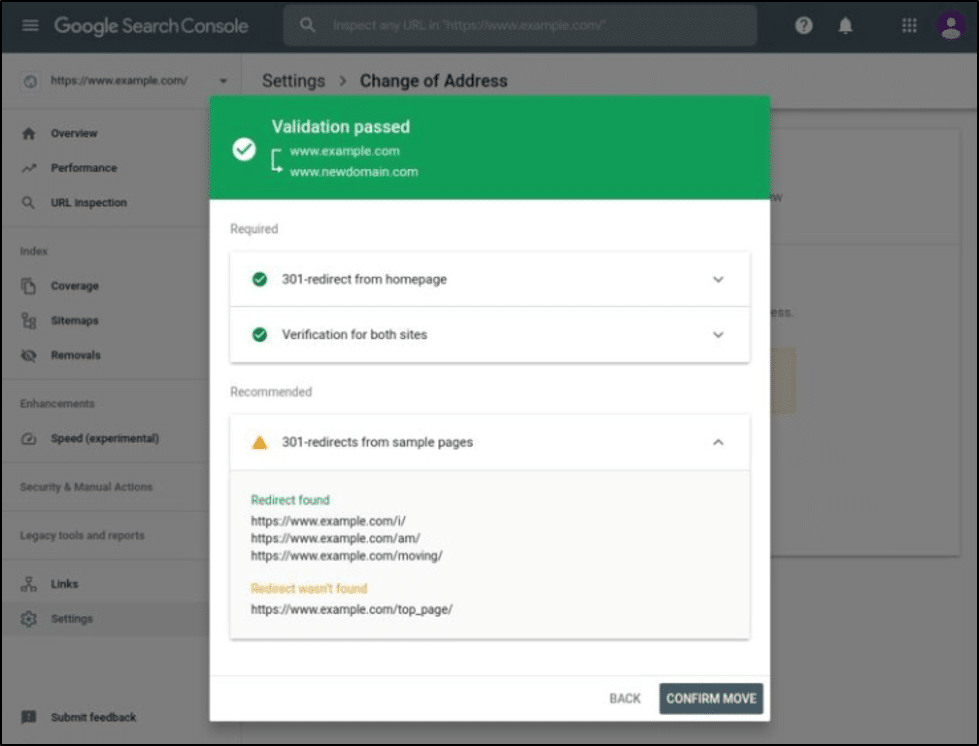
Task: Collapse 301-redirects from sample pages chevron
Action: [x=718, y=442]
